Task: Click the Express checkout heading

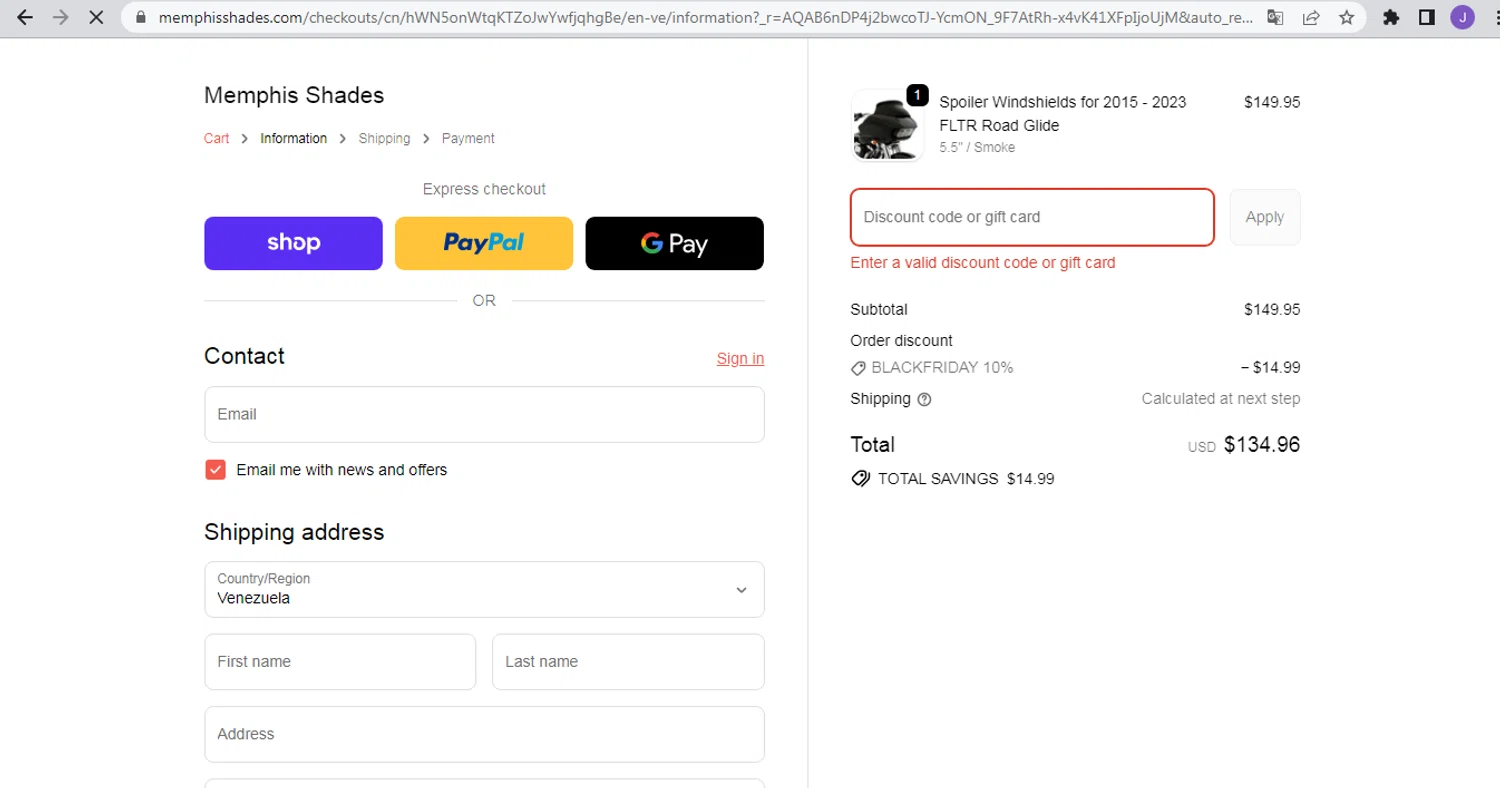Action: pyautogui.click(x=484, y=189)
